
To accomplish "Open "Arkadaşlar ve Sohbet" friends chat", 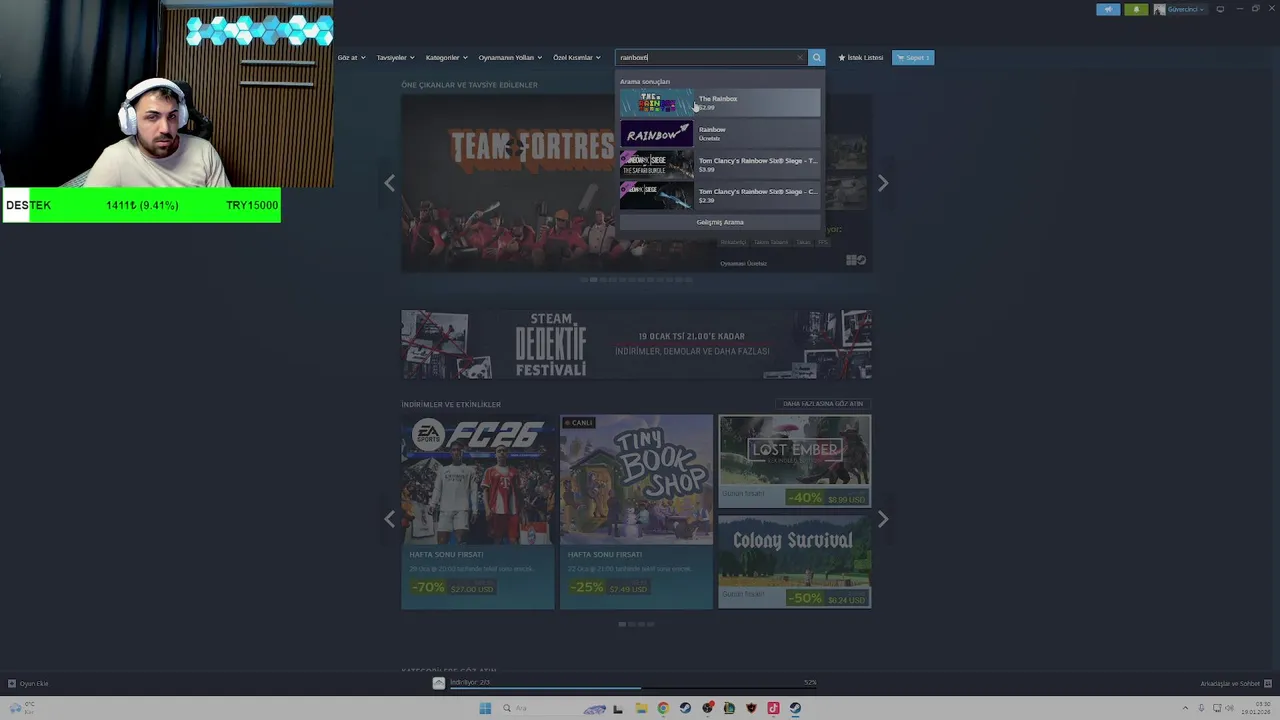I will point(1236,684).
